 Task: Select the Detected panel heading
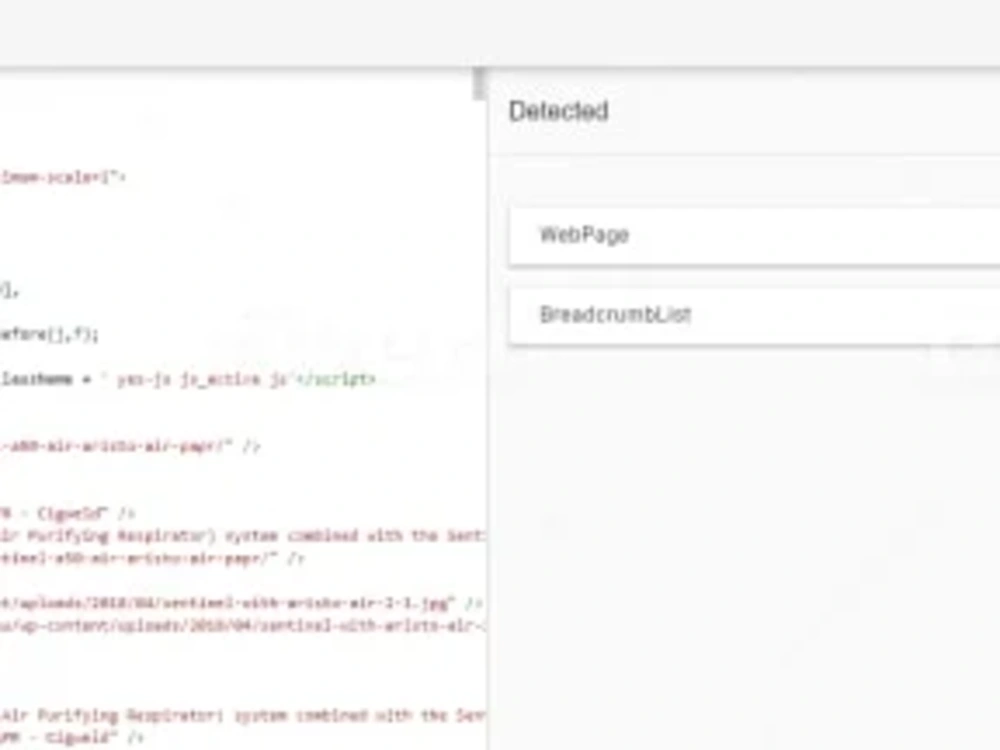[x=558, y=111]
